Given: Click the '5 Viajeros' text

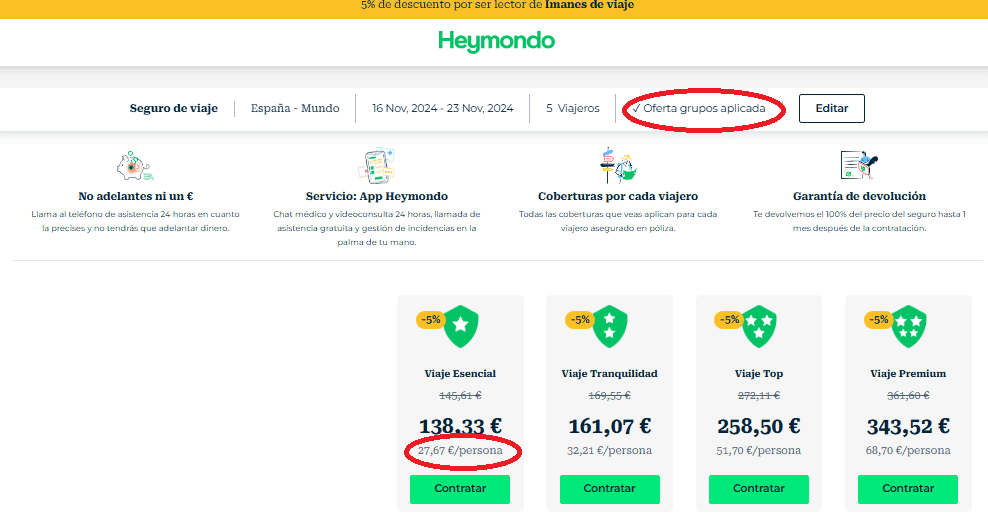Looking at the screenshot, I should (573, 108).
